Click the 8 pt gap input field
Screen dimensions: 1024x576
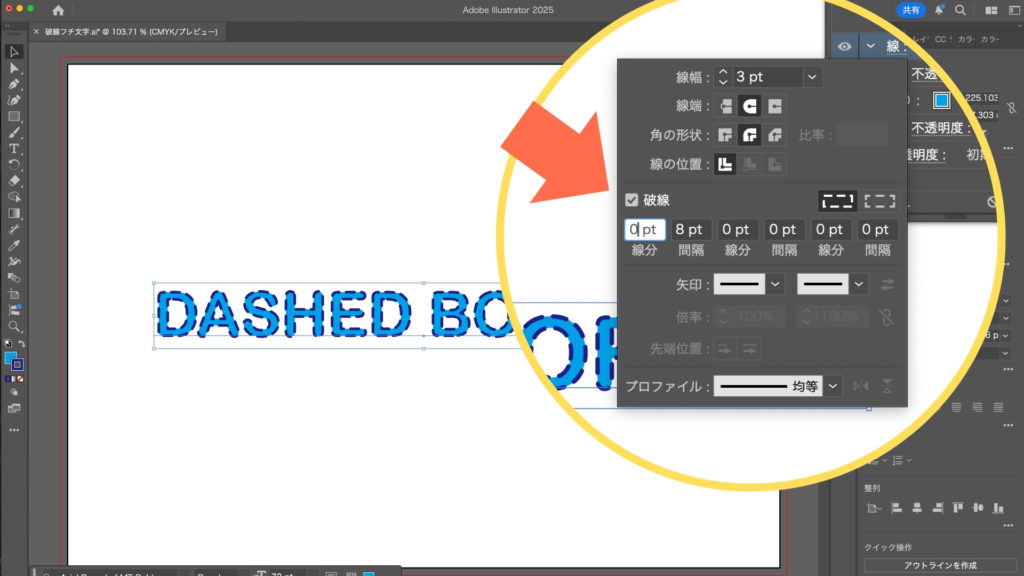(x=691, y=230)
